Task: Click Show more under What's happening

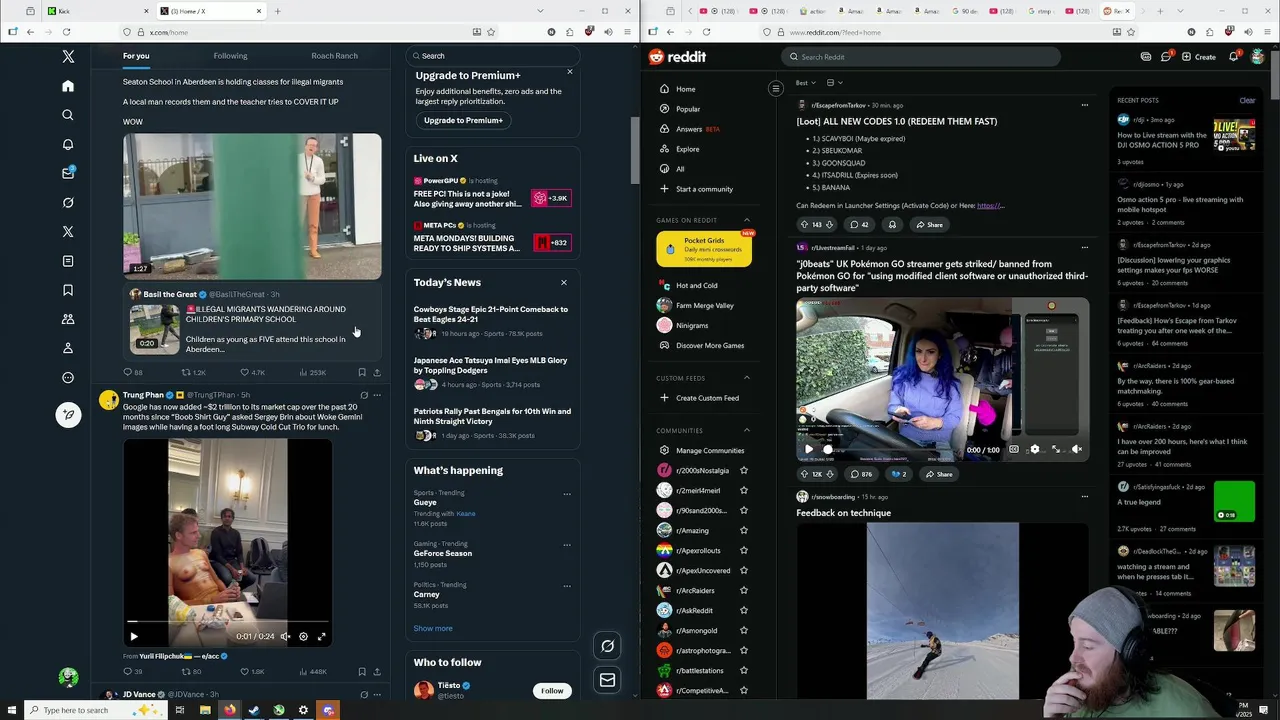Action: [x=433, y=628]
